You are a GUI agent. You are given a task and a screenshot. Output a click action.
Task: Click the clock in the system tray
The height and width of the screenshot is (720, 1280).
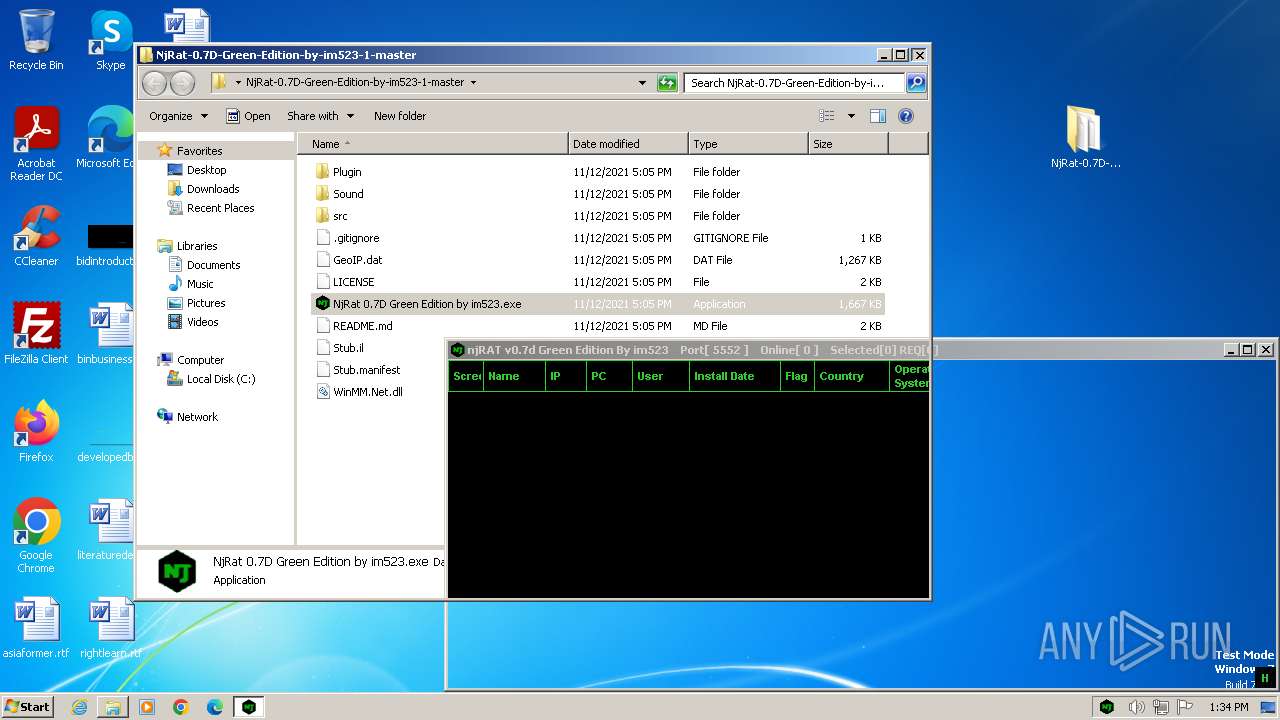point(1228,707)
